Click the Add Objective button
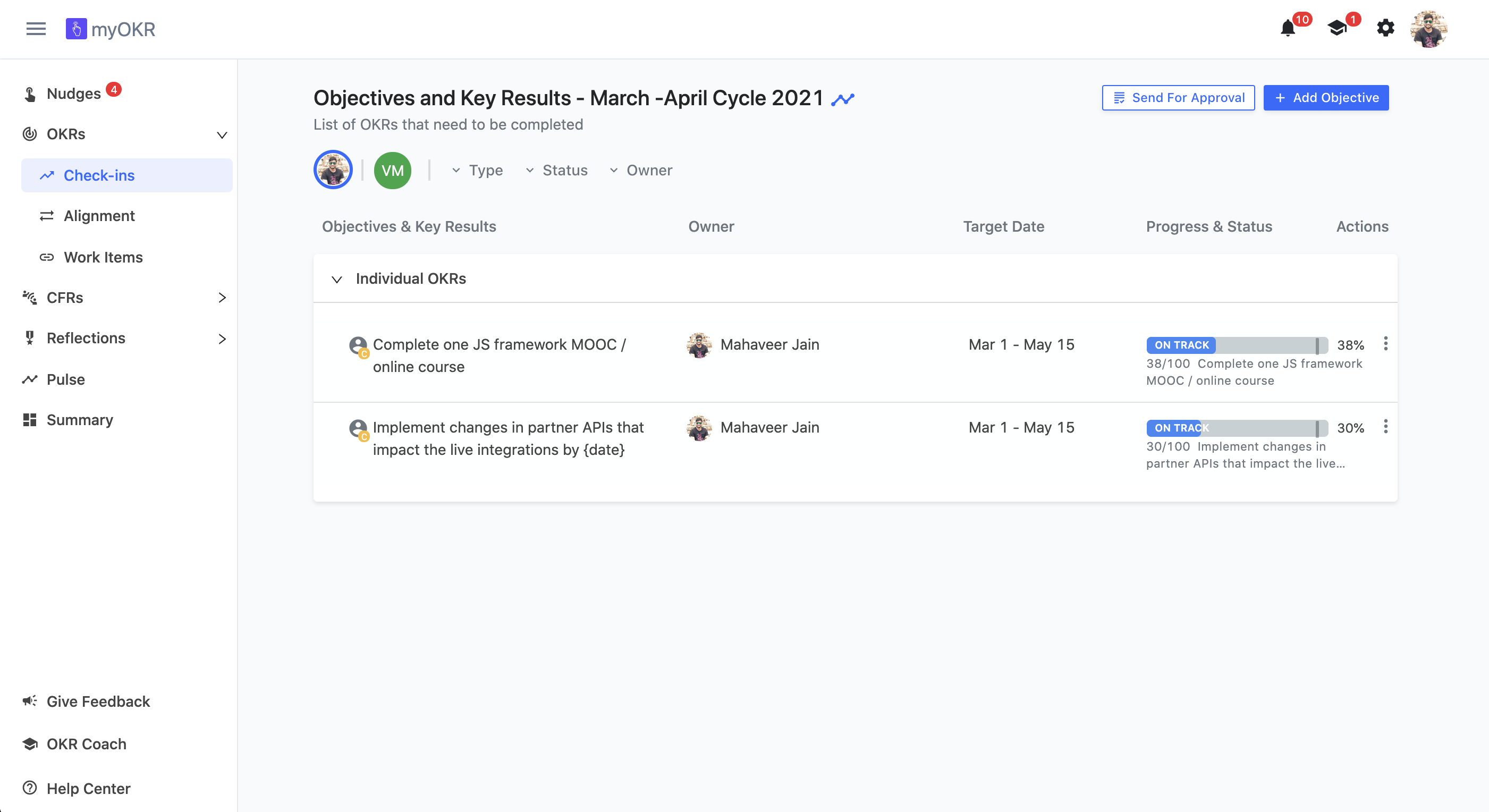 click(x=1325, y=98)
